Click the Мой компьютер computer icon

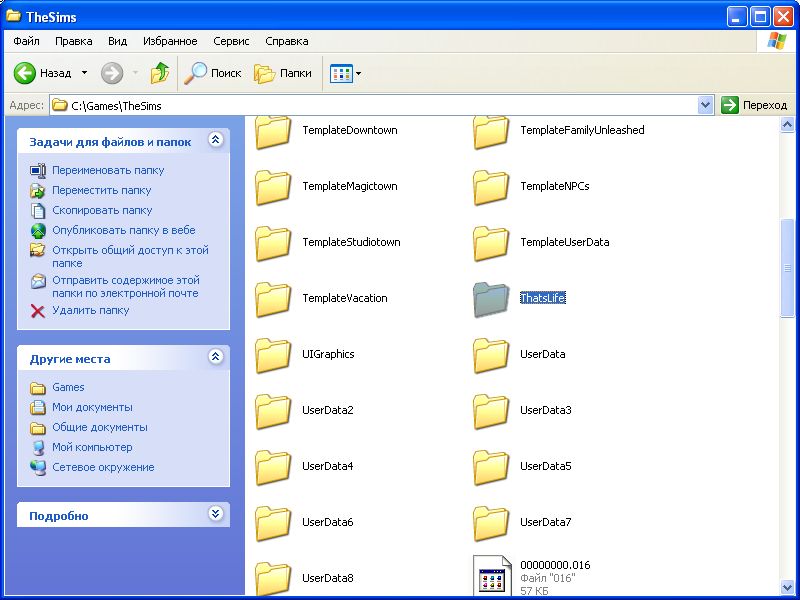tap(38, 447)
